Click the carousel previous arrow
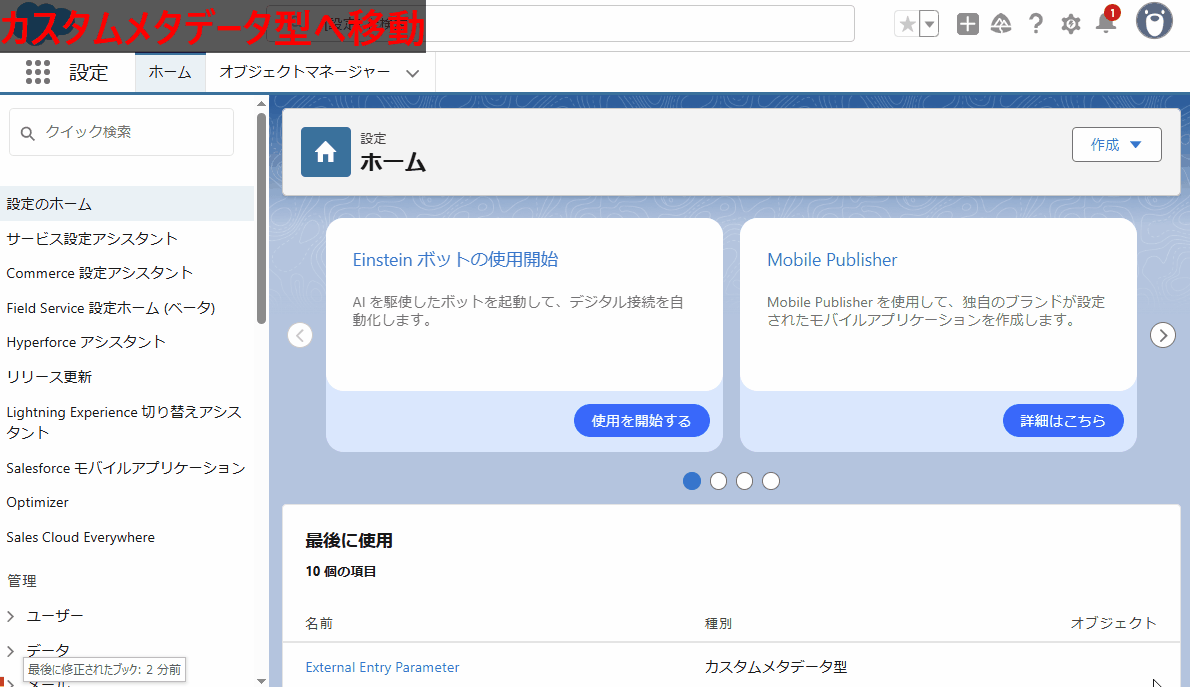This screenshot has width=1190, height=687. point(301,335)
